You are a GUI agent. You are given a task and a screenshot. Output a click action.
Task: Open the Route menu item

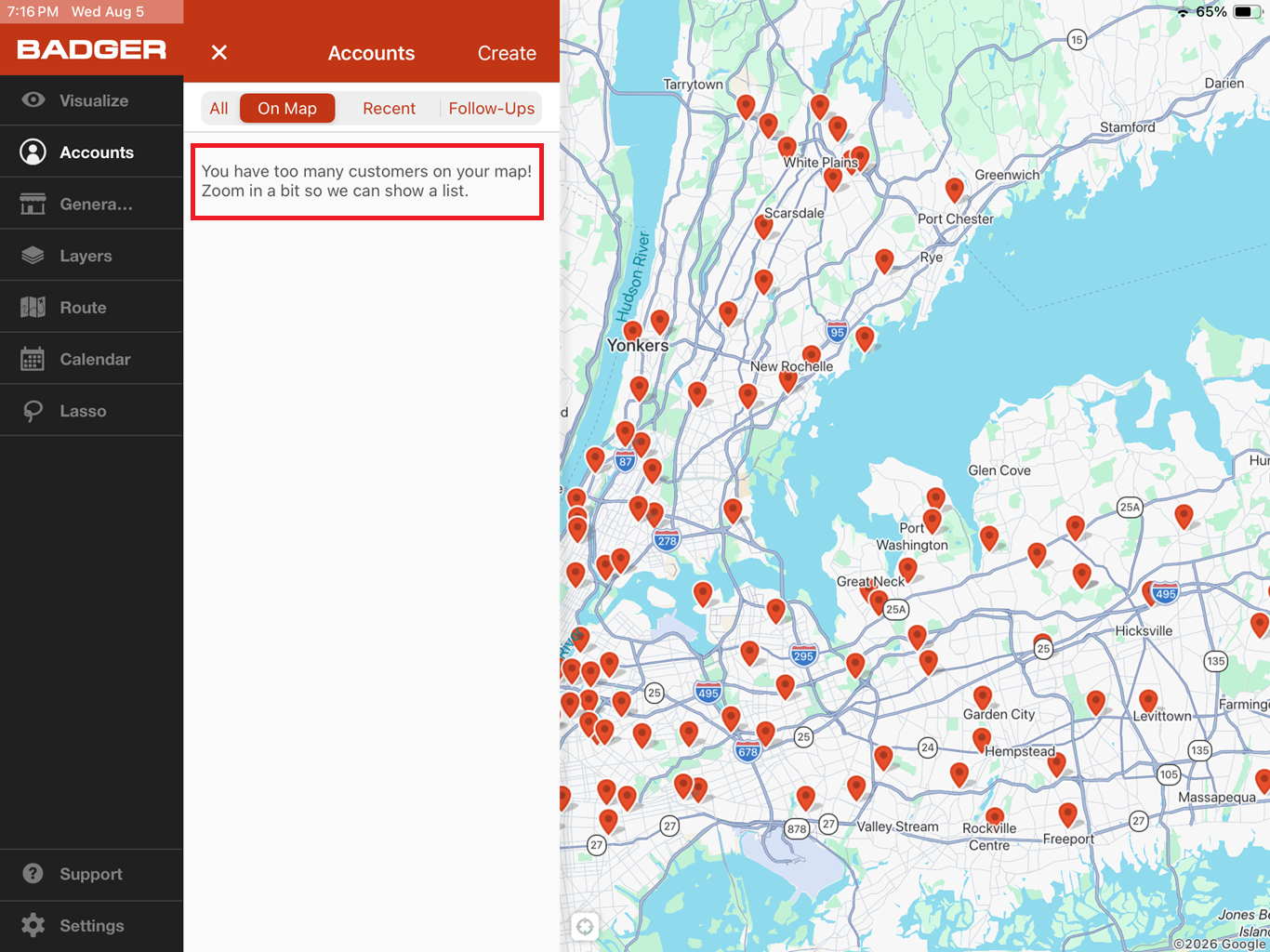tap(92, 307)
